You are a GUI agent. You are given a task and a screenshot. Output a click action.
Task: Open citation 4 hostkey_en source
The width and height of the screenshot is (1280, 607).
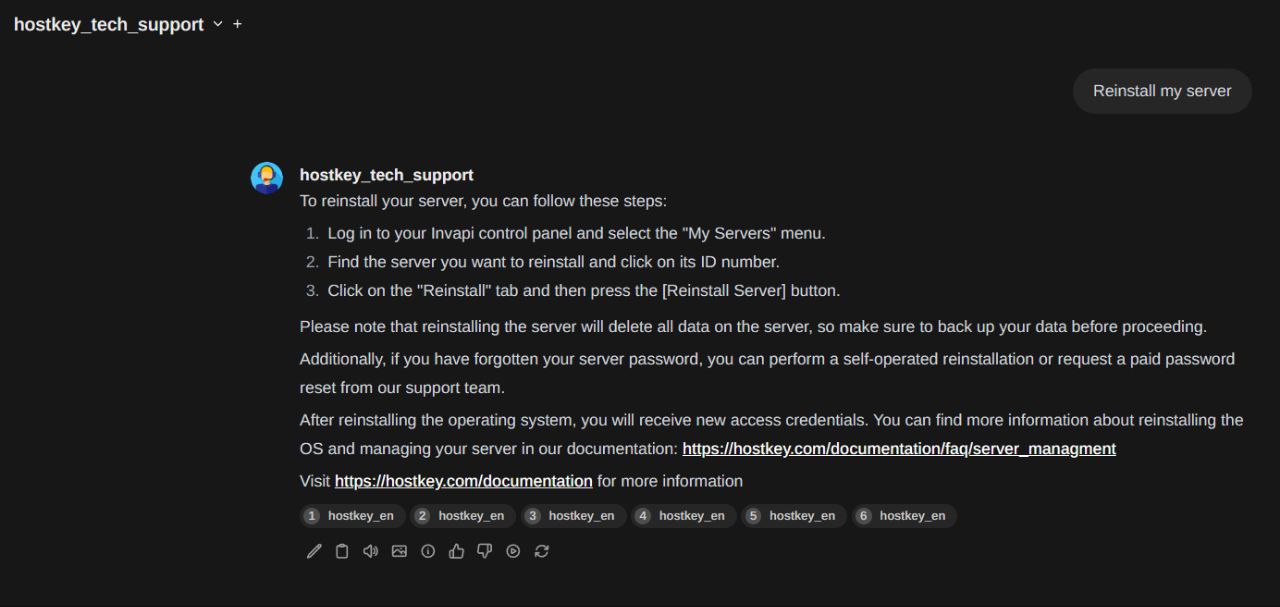tap(684, 516)
